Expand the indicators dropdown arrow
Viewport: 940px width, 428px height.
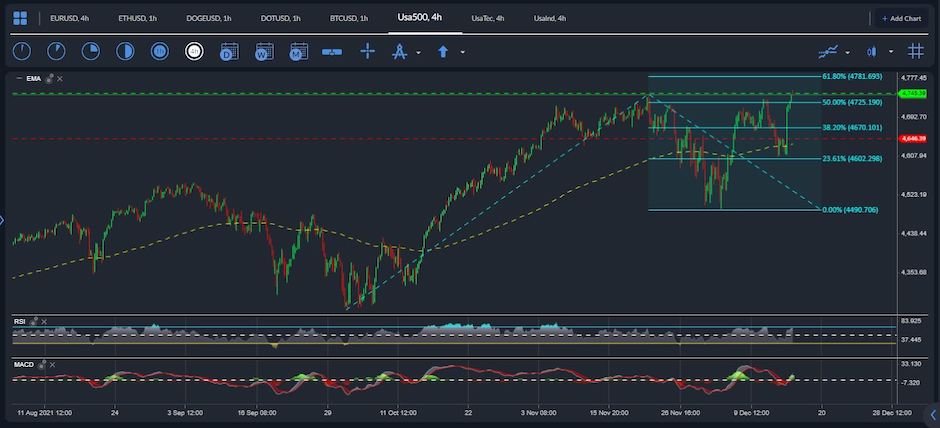(x=848, y=52)
